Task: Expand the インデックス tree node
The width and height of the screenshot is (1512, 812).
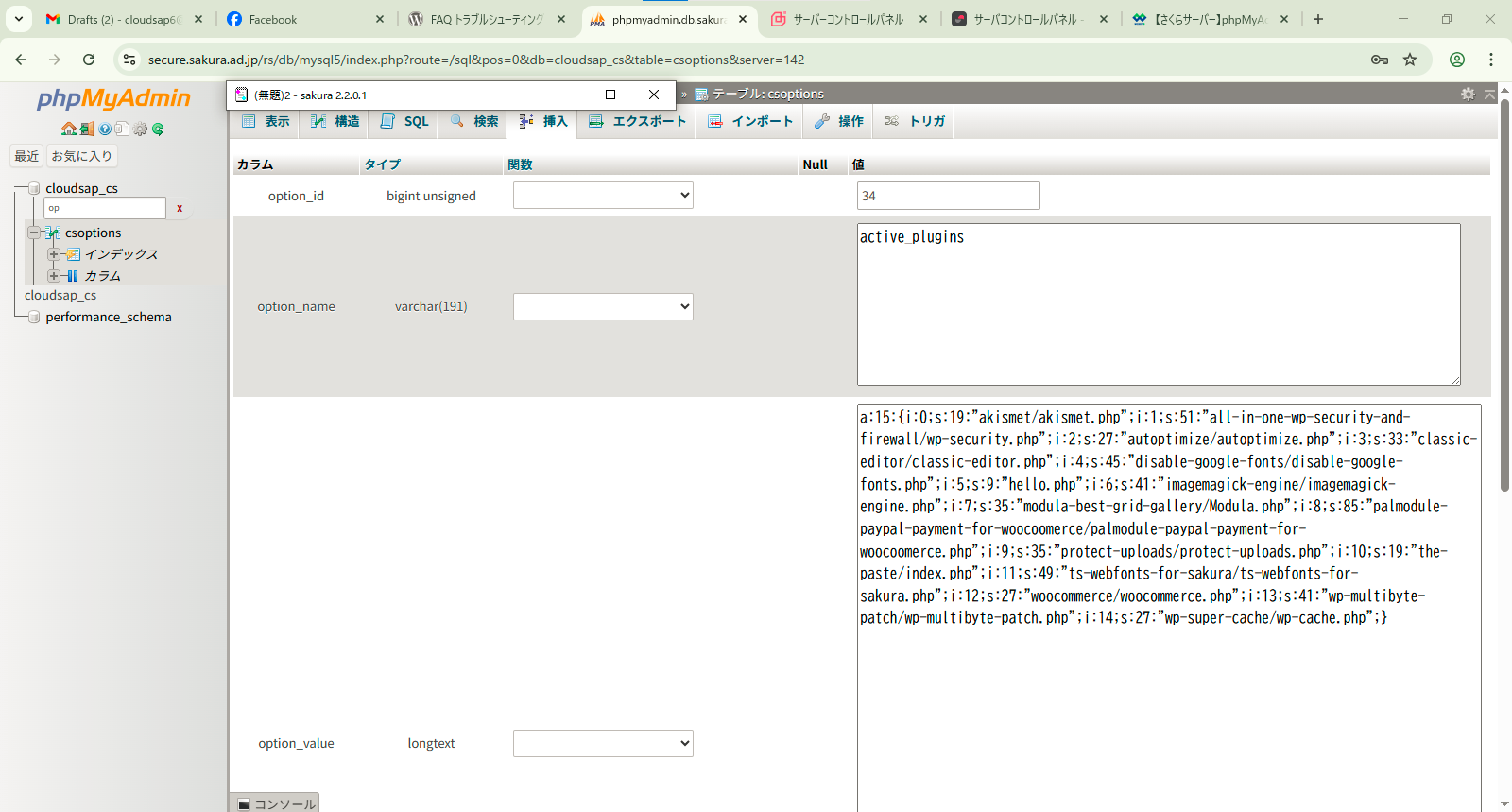Action: click(x=54, y=254)
